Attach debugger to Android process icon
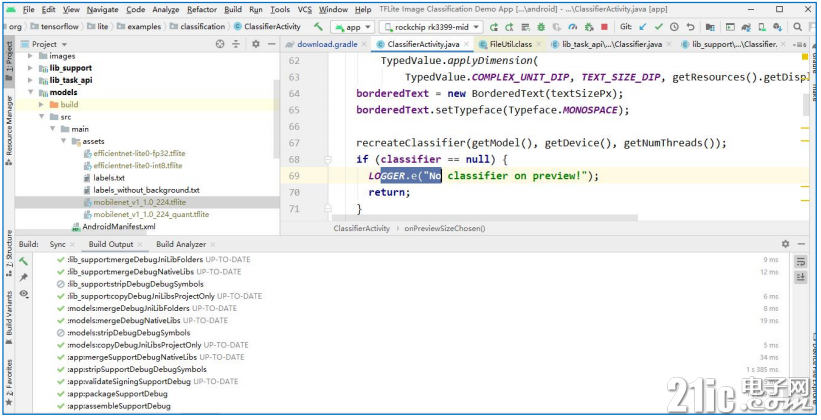821x420 pixels. click(x=589, y=27)
